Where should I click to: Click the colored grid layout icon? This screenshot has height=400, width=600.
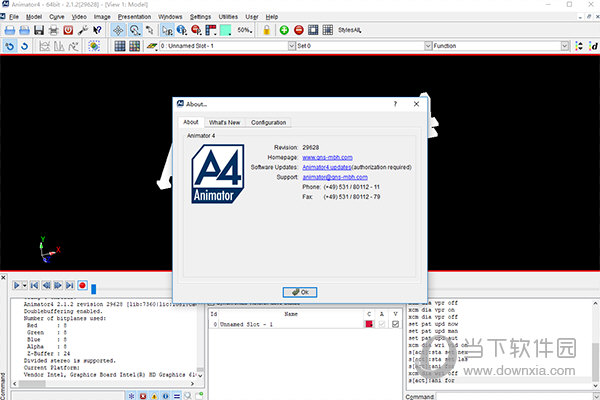(134, 46)
